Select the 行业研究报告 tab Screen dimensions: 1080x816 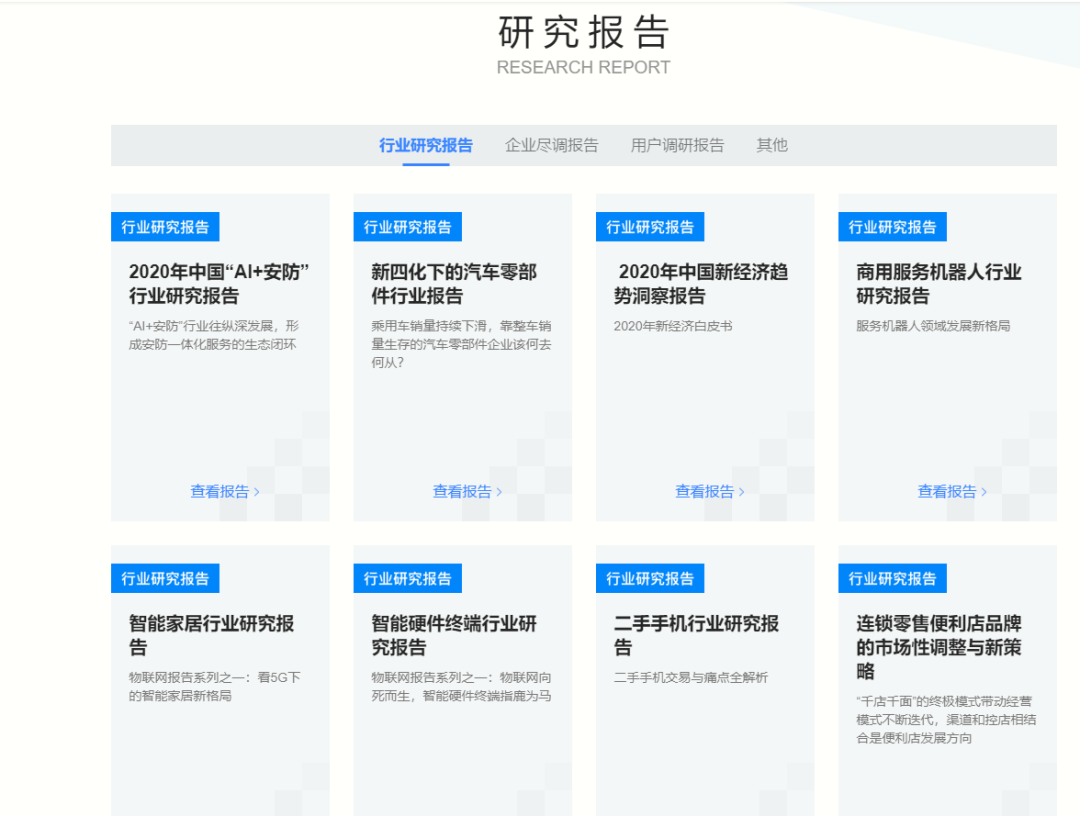click(427, 145)
